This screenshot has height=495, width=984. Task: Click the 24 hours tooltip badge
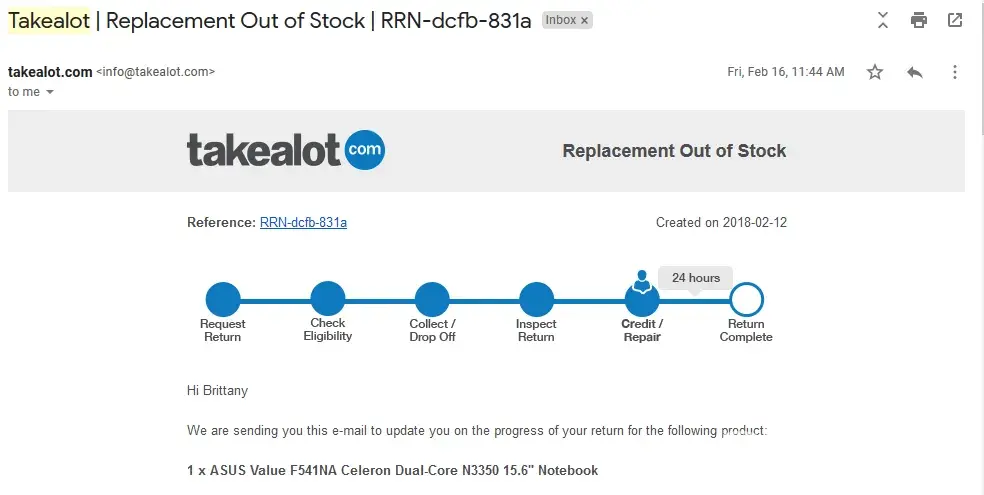click(x=696, y=277)
